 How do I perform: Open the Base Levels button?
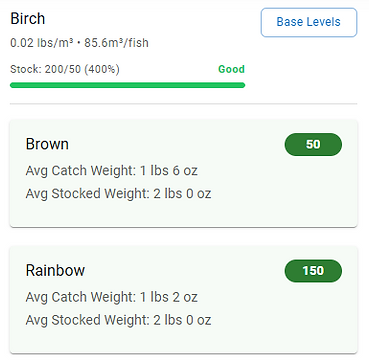pos(309,22)
